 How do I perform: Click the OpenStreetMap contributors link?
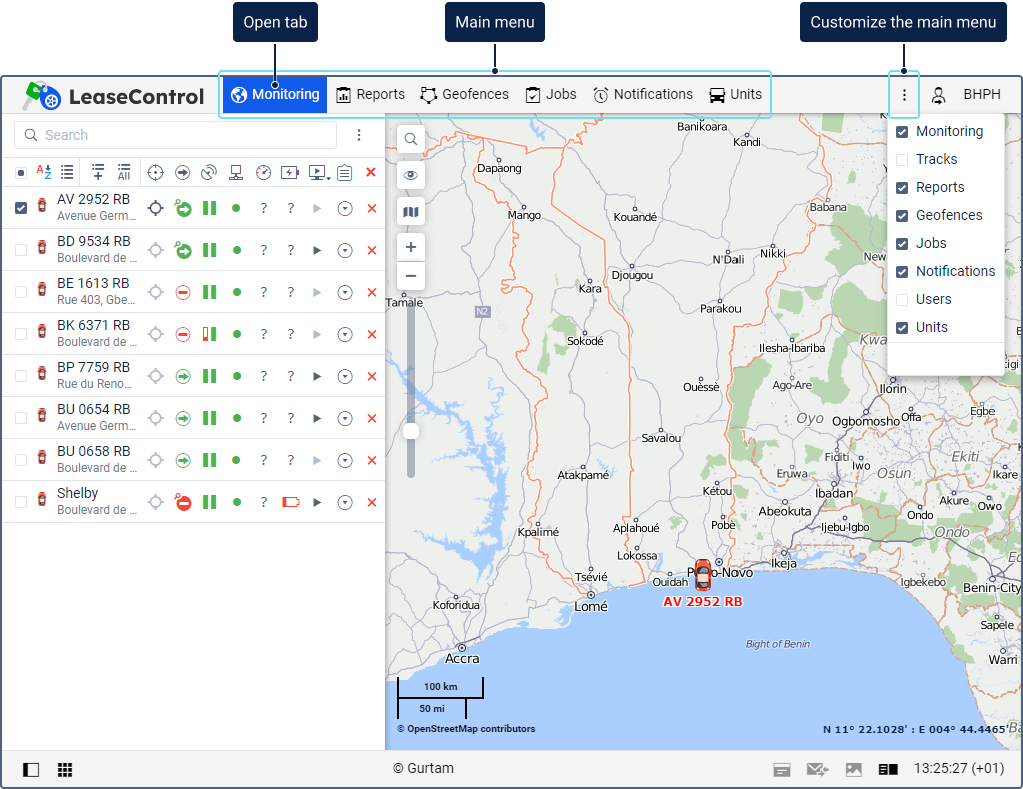470,729
